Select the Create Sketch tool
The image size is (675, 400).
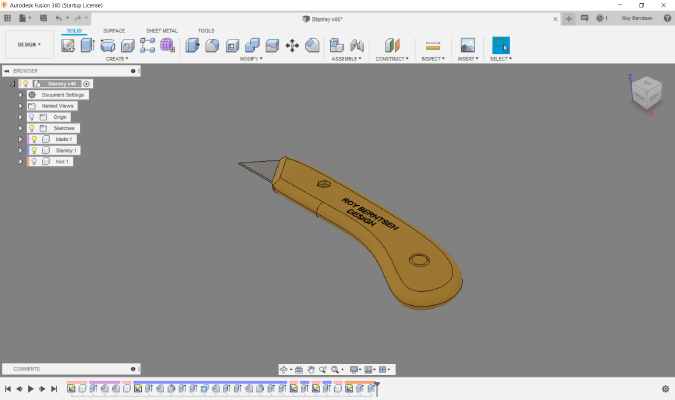[x=68, y=45]
